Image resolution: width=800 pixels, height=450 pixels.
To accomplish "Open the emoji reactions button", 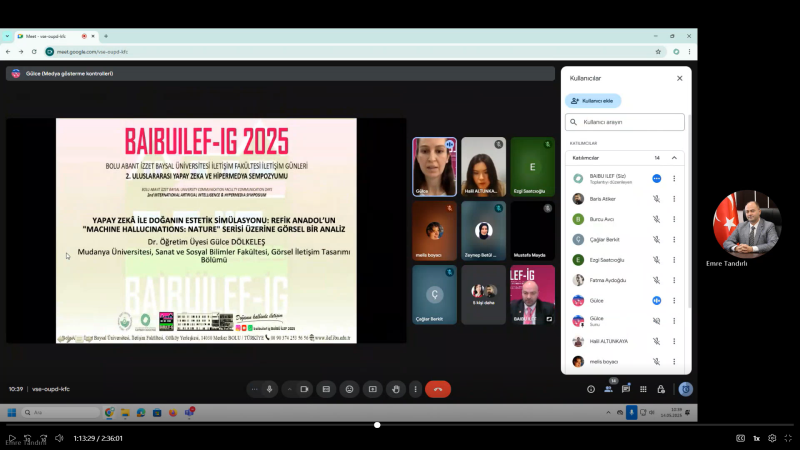I will point(349,389).
